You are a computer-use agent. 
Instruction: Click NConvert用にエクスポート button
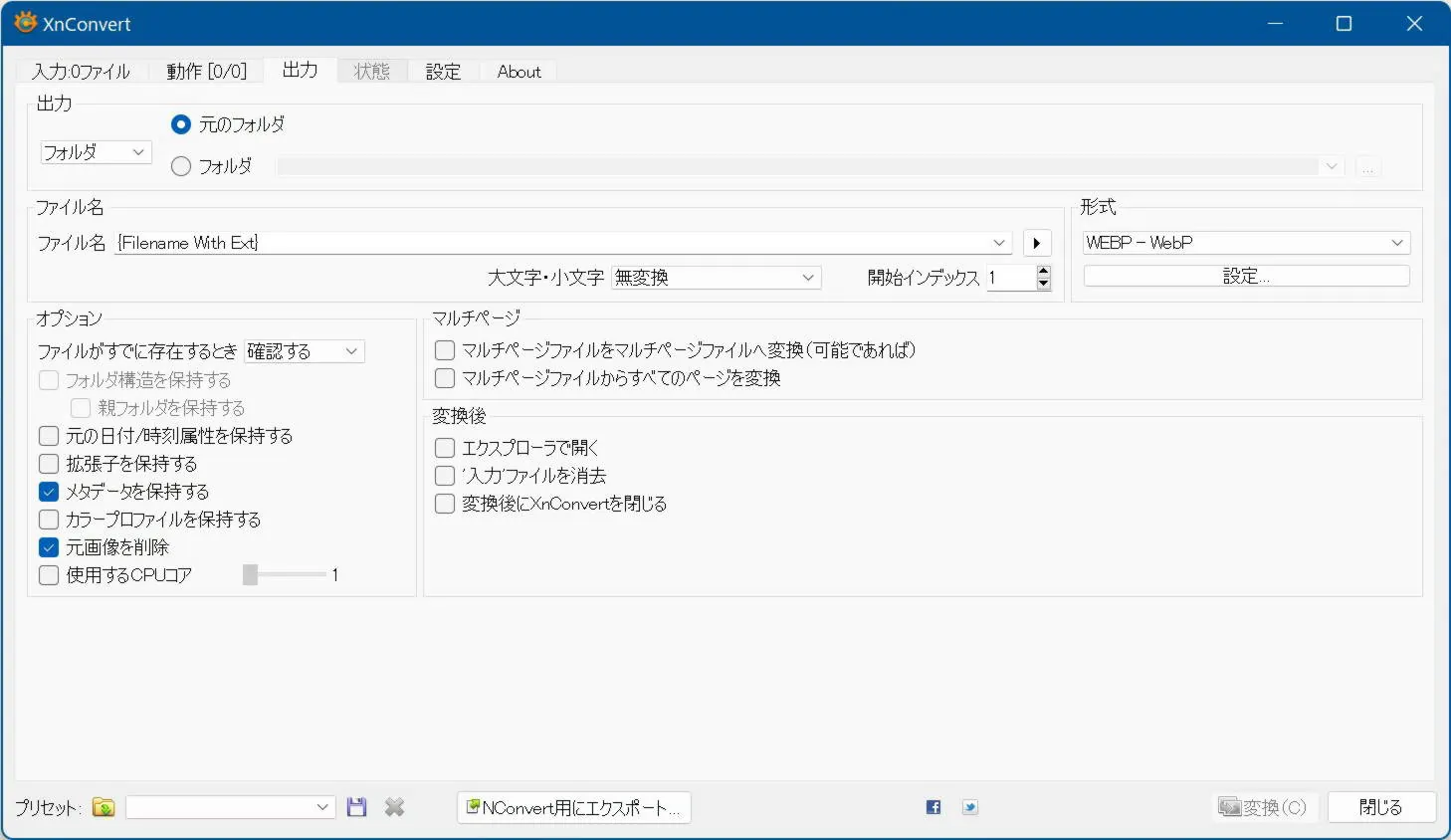tap(574, 807)
